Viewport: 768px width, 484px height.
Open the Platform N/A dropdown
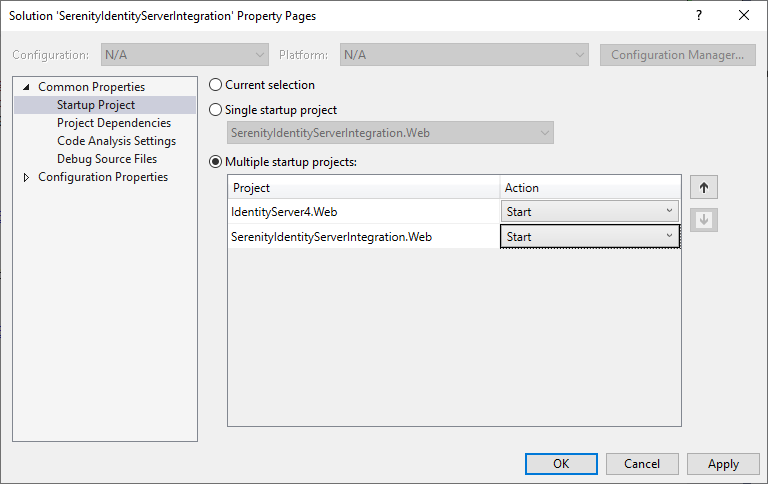point(464,54)
